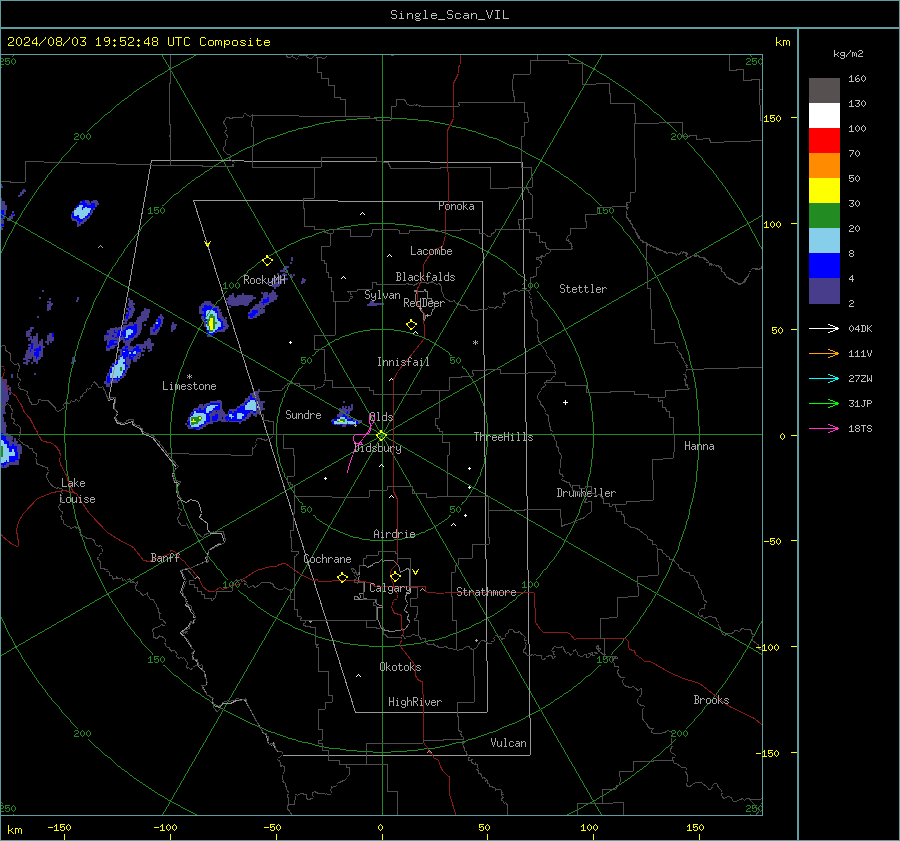Click the Okotoks label

tap(400, 667)
